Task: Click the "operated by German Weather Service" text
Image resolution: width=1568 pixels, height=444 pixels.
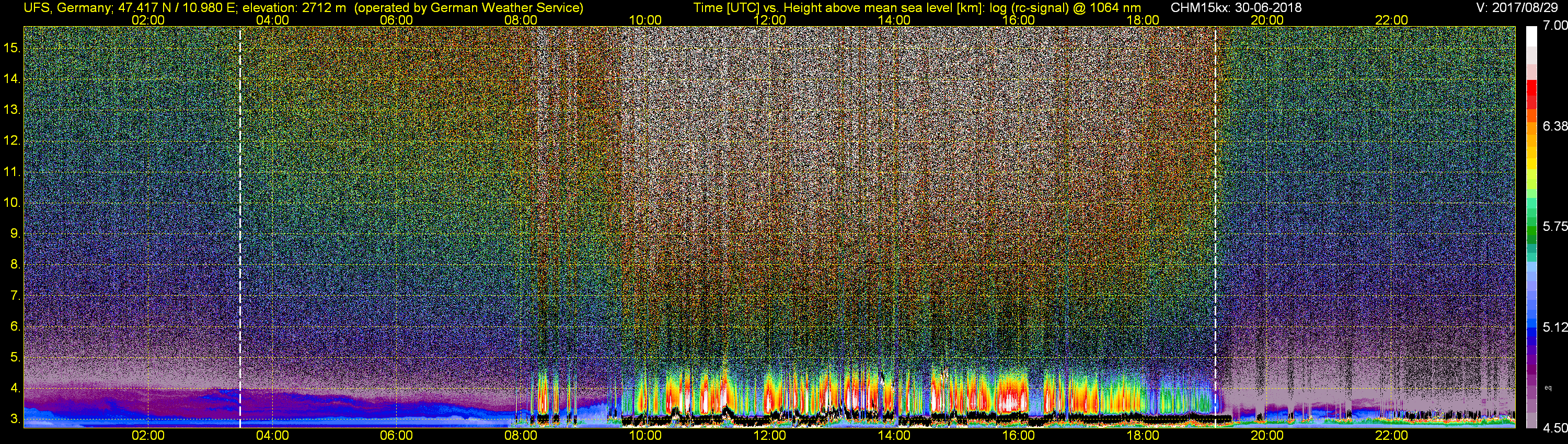Action: tap(468, 8)
